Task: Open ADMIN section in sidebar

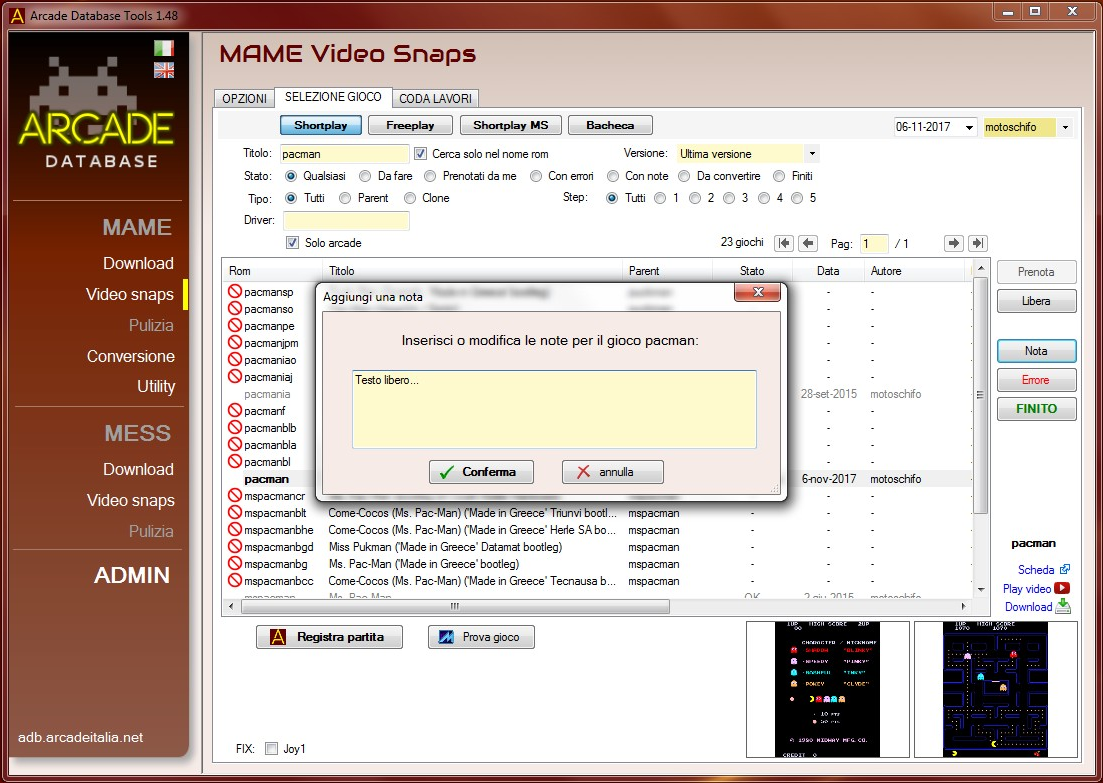Action: pyautogui.click(x=132, y=575)
